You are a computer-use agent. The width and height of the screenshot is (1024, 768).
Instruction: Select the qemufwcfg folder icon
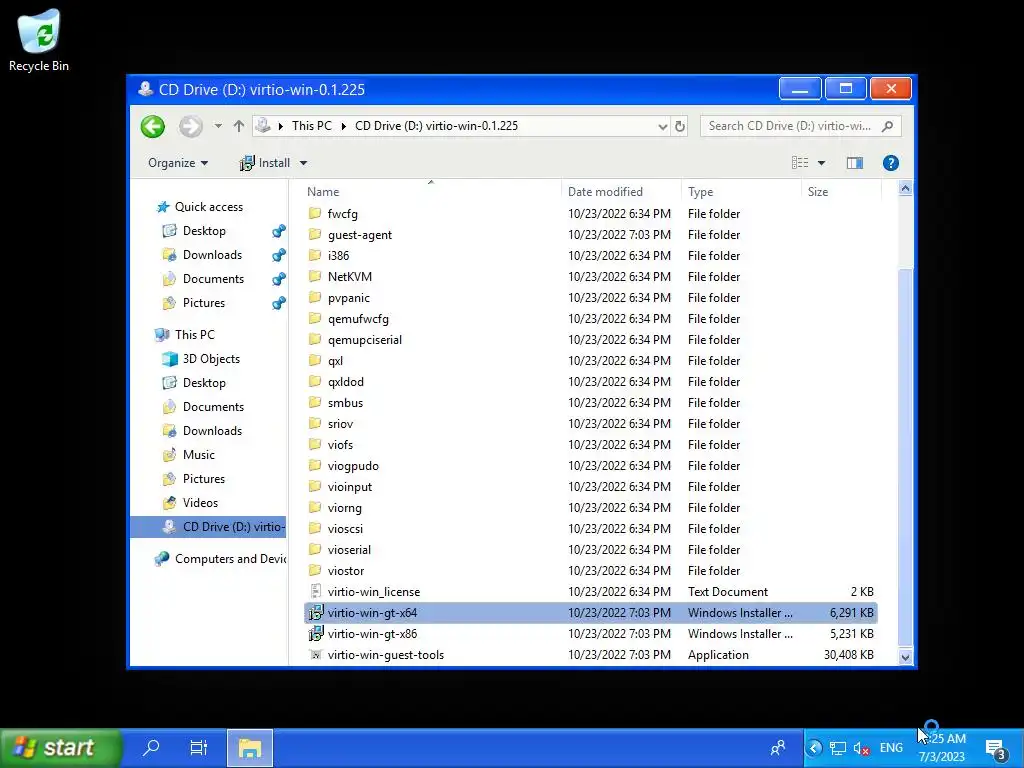pyautogui.click(x=315, y=319)
